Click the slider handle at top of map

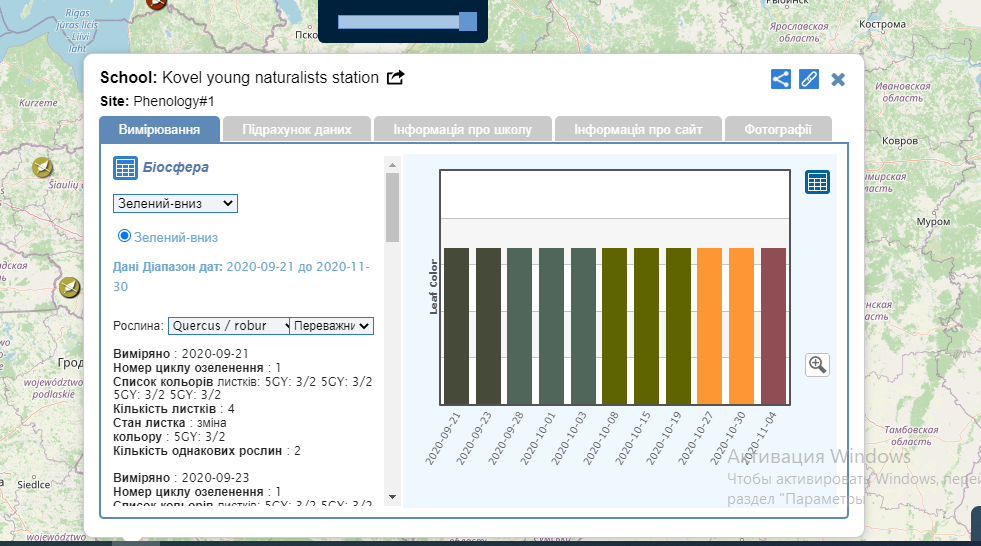point(467,22)
